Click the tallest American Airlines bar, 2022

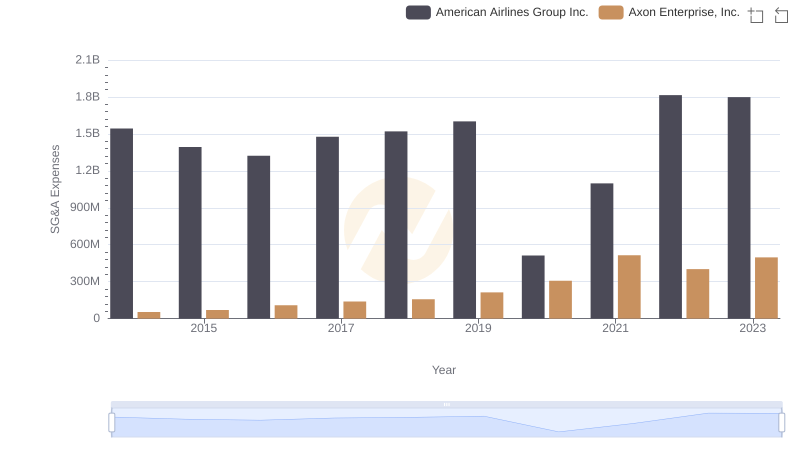670,207
